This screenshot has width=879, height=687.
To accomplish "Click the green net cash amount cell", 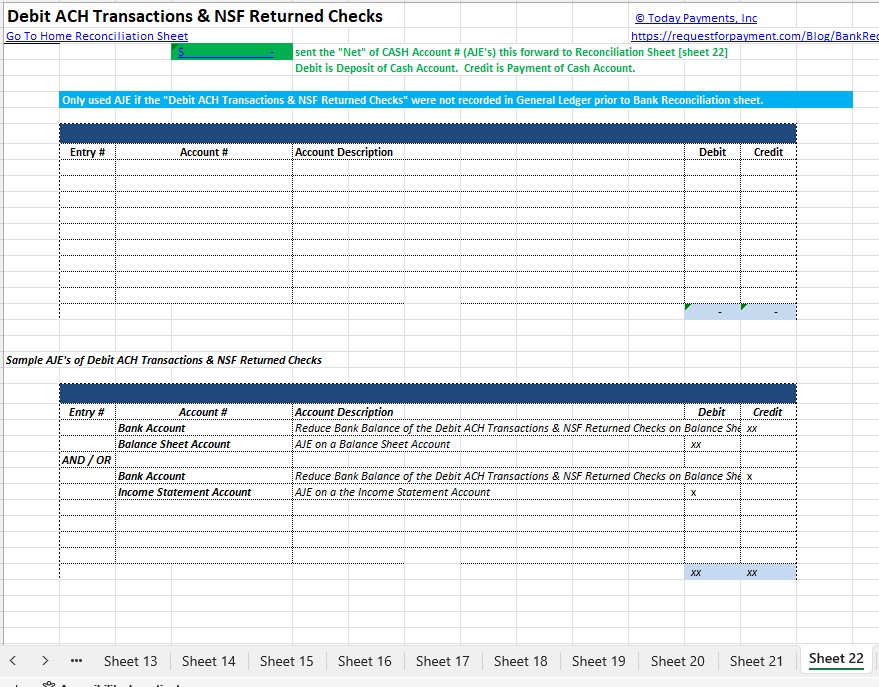I will (x=232, y=52).
